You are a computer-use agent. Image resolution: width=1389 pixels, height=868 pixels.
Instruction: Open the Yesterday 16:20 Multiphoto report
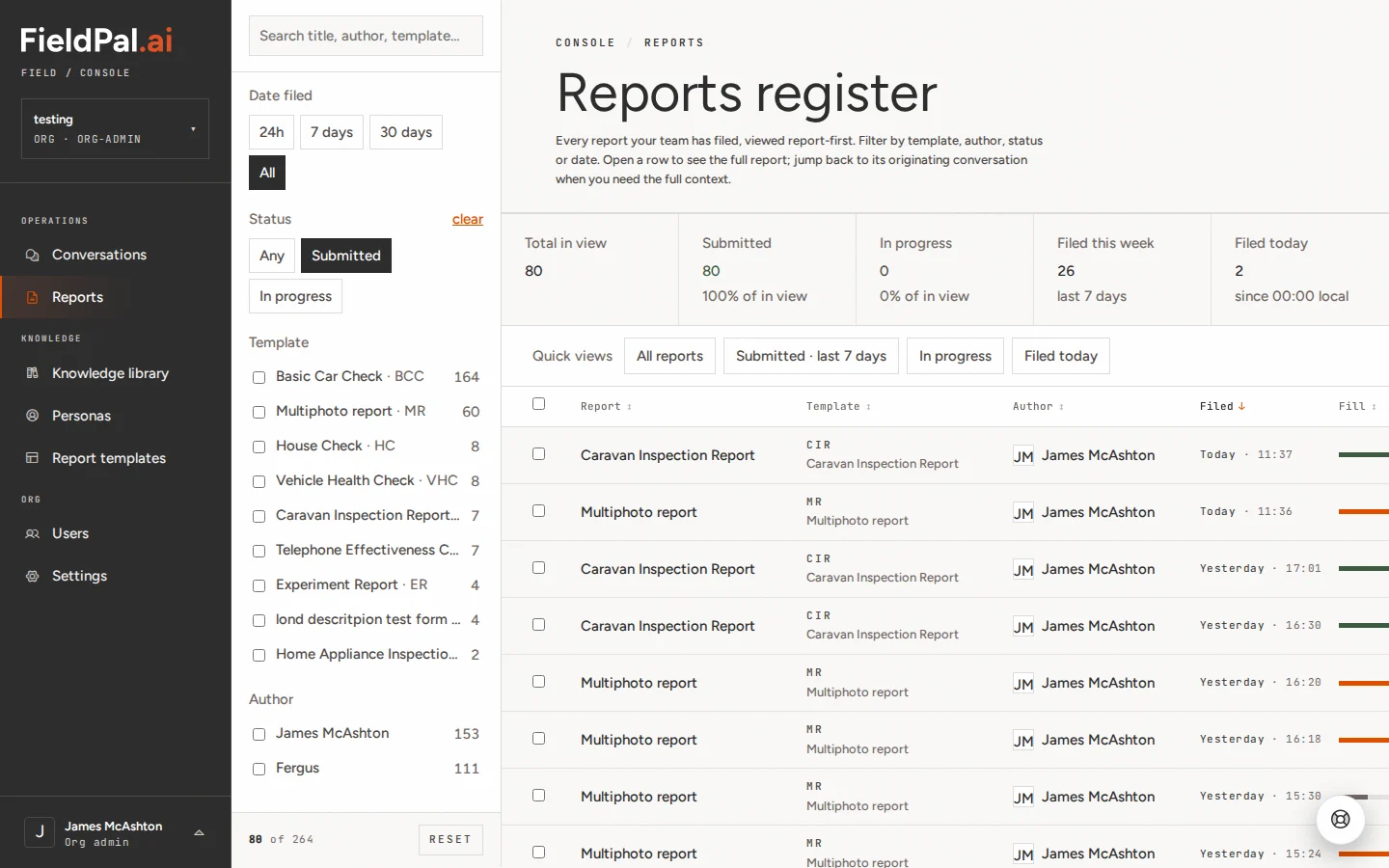click(639, 683)
